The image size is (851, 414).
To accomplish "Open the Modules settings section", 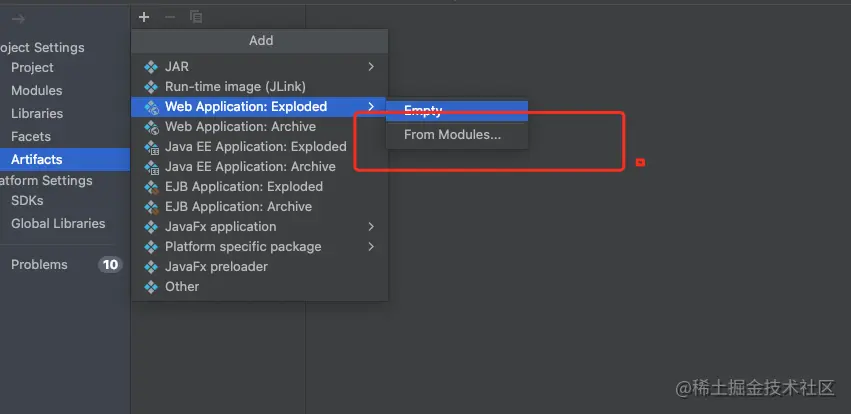I will click(x=36, y=91).
